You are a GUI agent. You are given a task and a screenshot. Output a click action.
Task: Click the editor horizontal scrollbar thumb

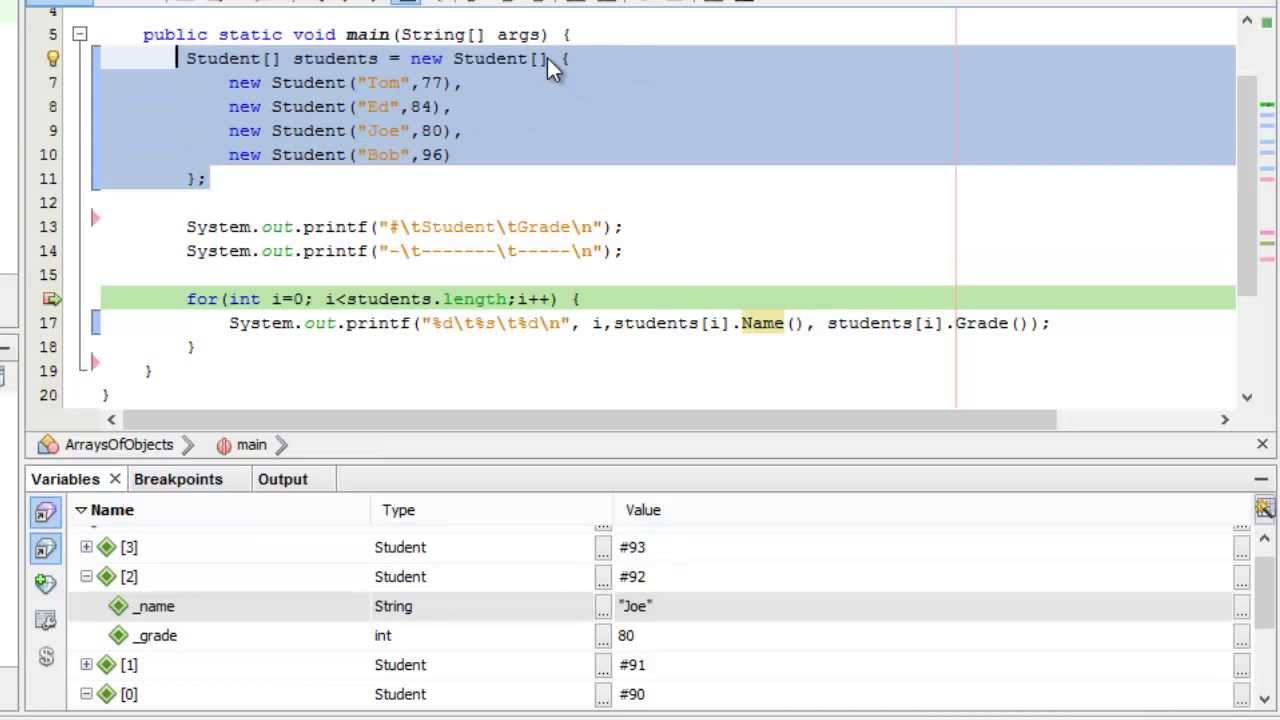[590, 420]
